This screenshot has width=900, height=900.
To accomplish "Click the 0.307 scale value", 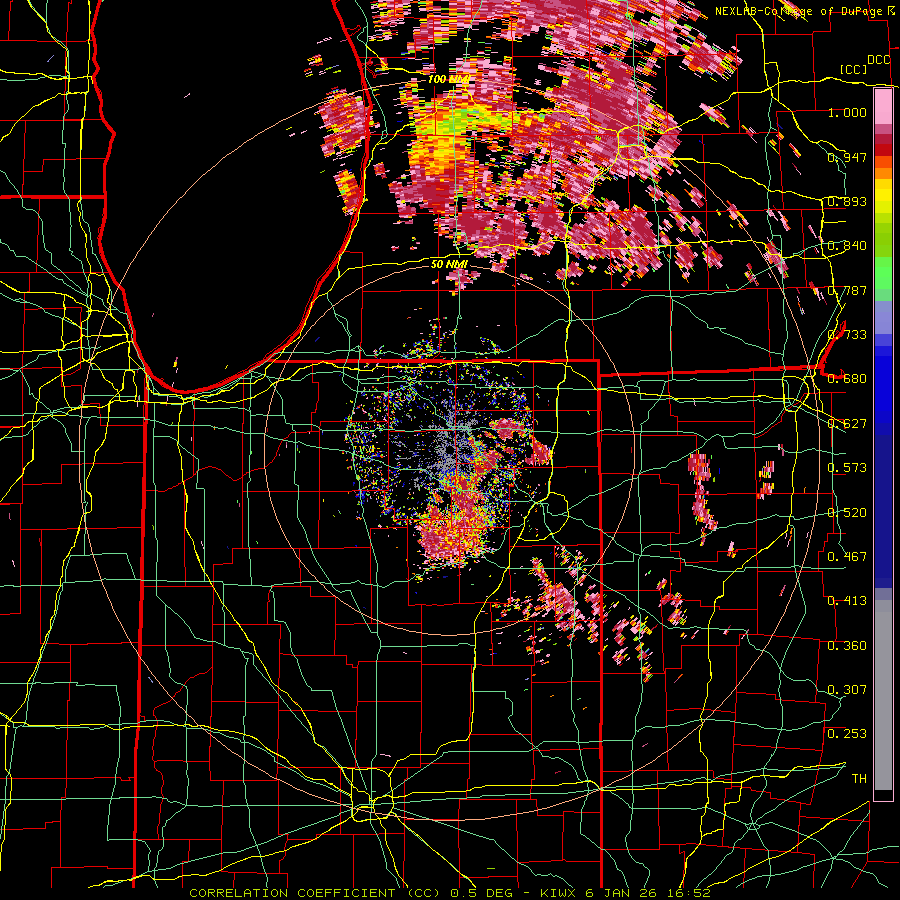I will coord(847,690).
